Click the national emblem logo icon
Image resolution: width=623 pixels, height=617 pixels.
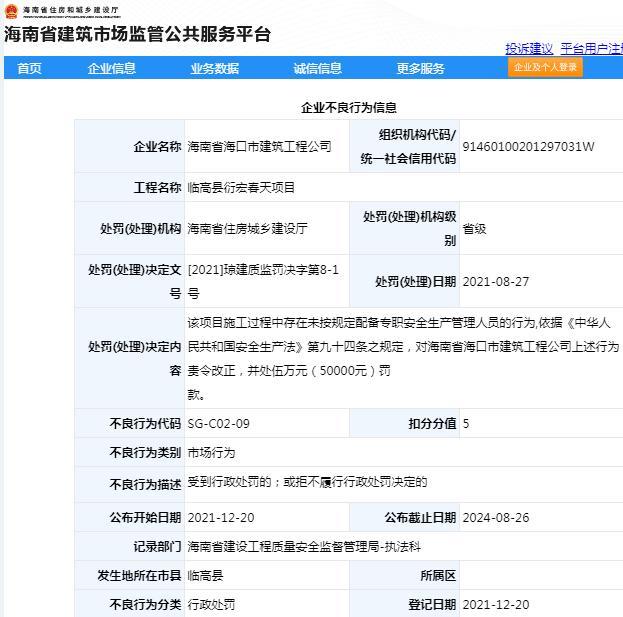pyautogui.click(x=11, y=11)
